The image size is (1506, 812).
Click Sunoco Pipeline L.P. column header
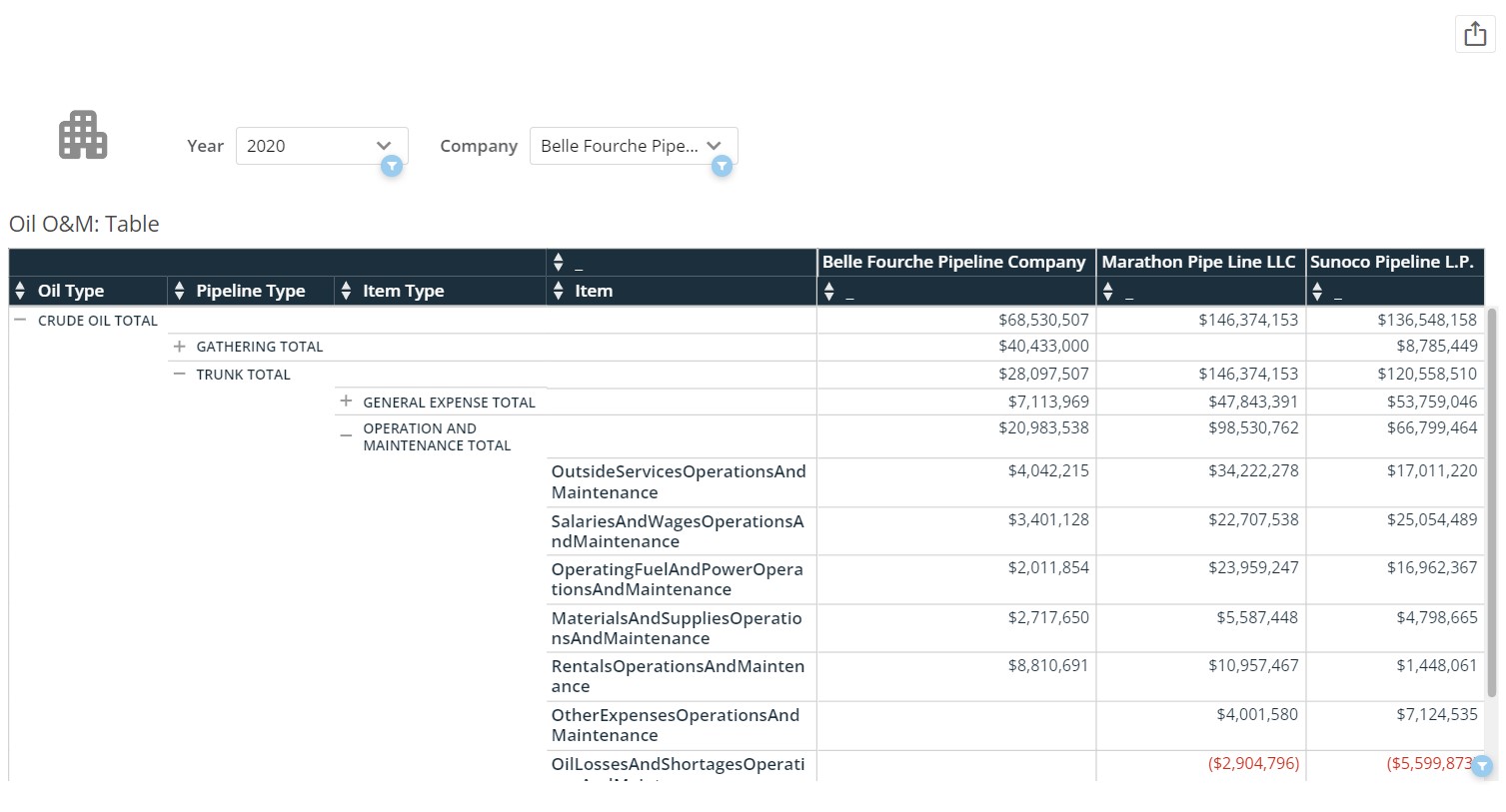(1392, 262)
